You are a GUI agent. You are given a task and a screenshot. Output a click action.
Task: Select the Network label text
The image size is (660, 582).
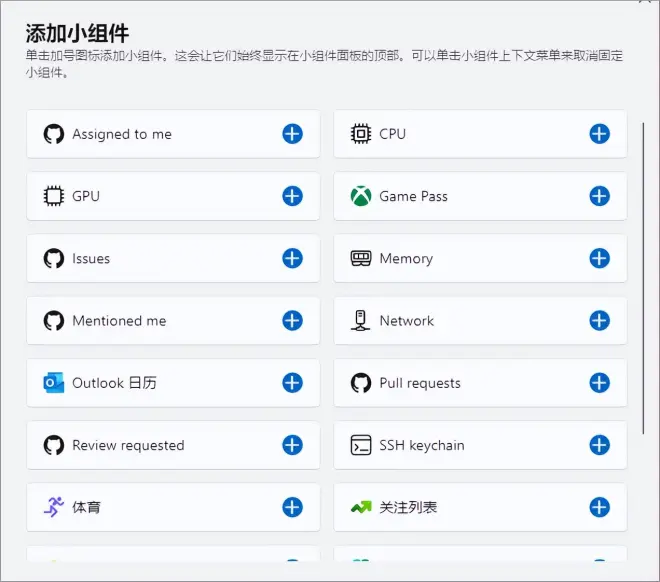(407, 321)
